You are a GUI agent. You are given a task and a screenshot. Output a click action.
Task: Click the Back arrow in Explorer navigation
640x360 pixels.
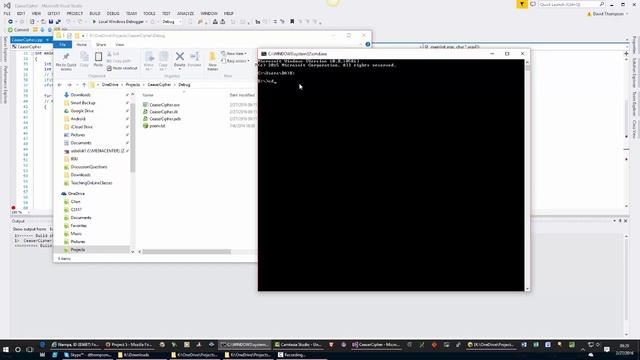coord(60,85)
